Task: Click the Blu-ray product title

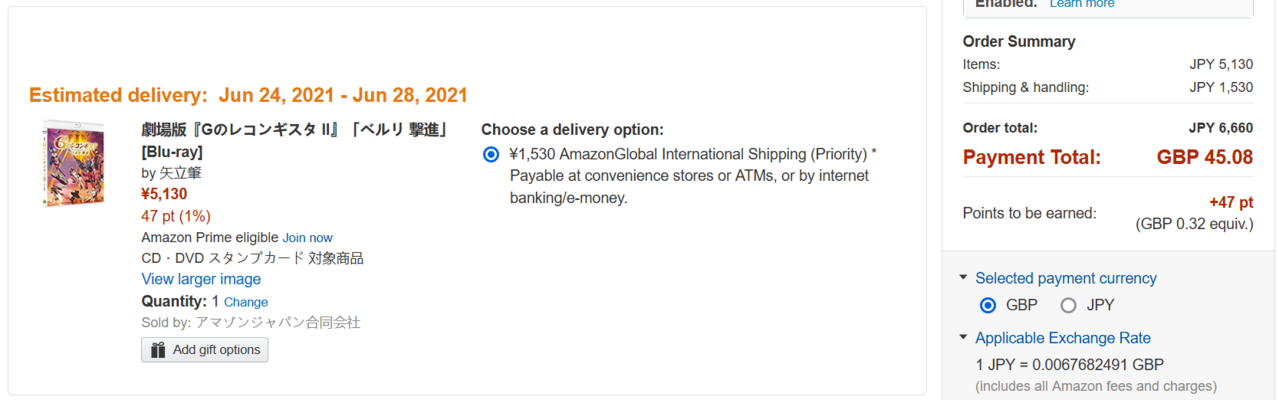Action: tap(294, 130)
